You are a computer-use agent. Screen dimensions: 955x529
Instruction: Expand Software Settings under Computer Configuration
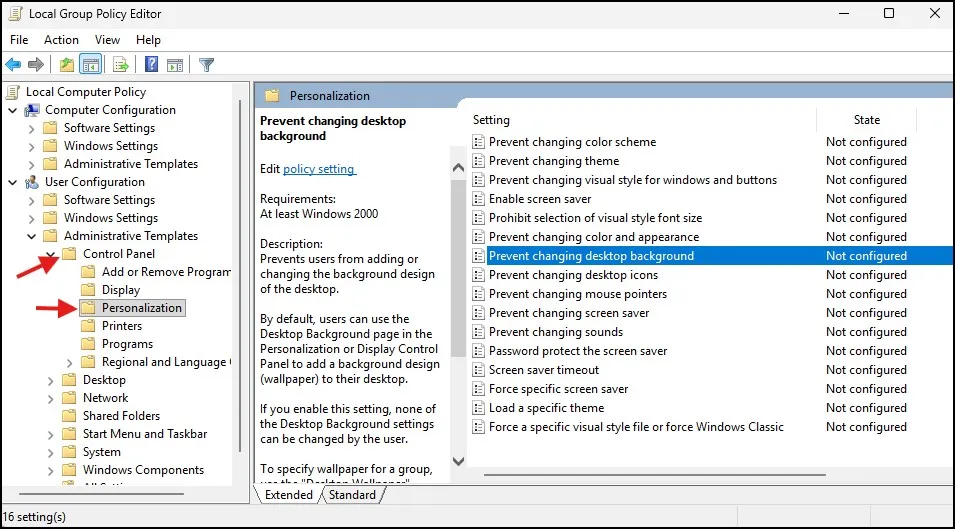pos(32,128)
